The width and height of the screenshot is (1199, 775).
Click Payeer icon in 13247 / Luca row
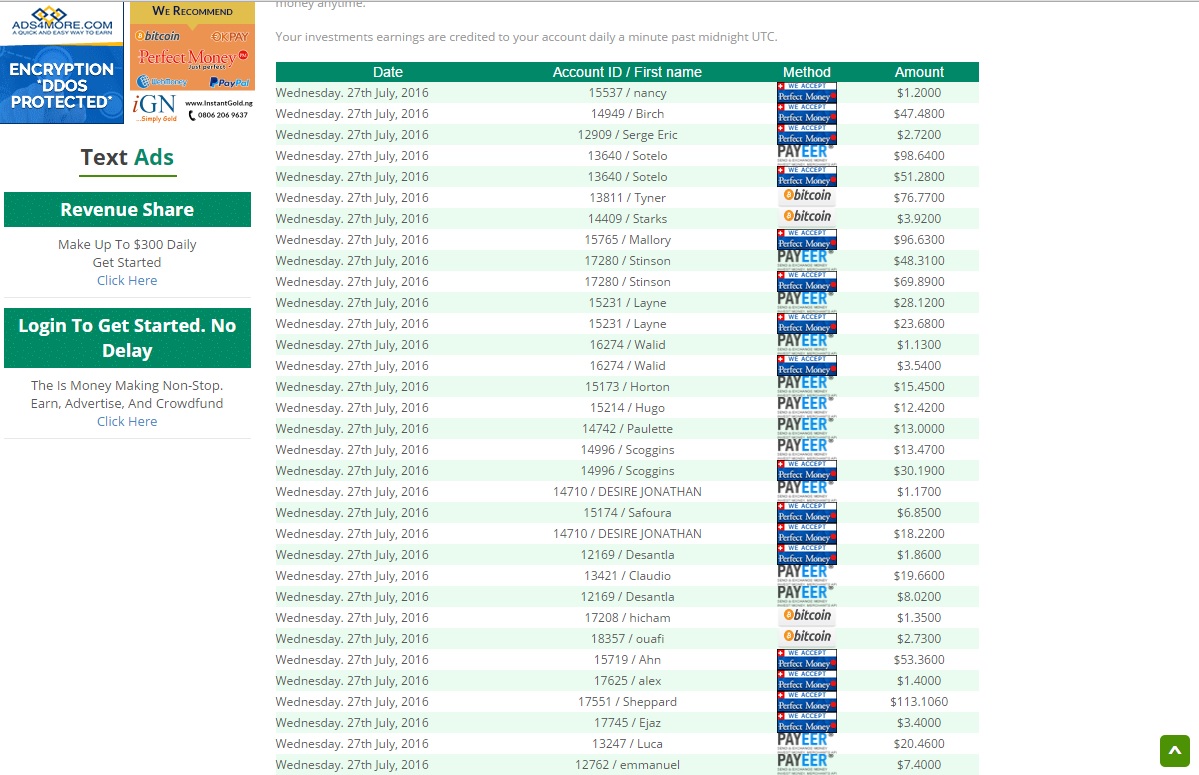click(x=807, y=743)
